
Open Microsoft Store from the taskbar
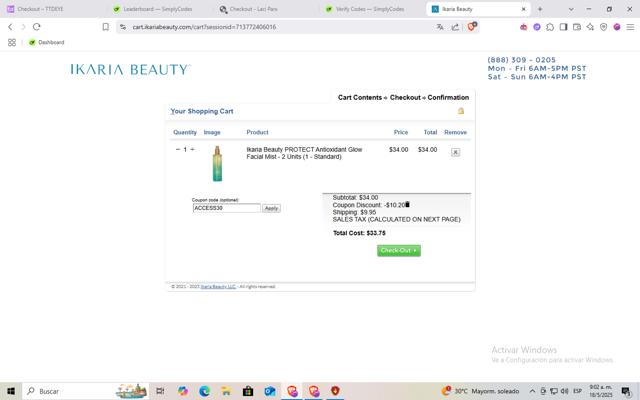248,391
